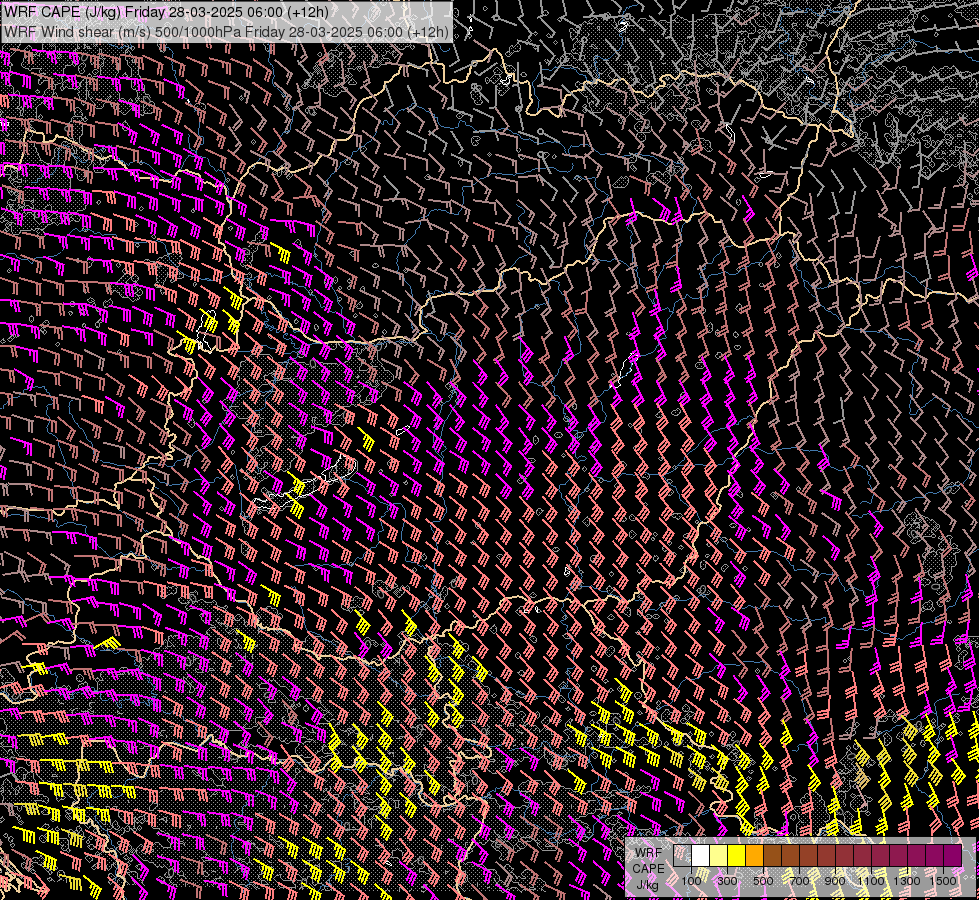Select the orange CAPE legend swatch

[x=754, y=856]
